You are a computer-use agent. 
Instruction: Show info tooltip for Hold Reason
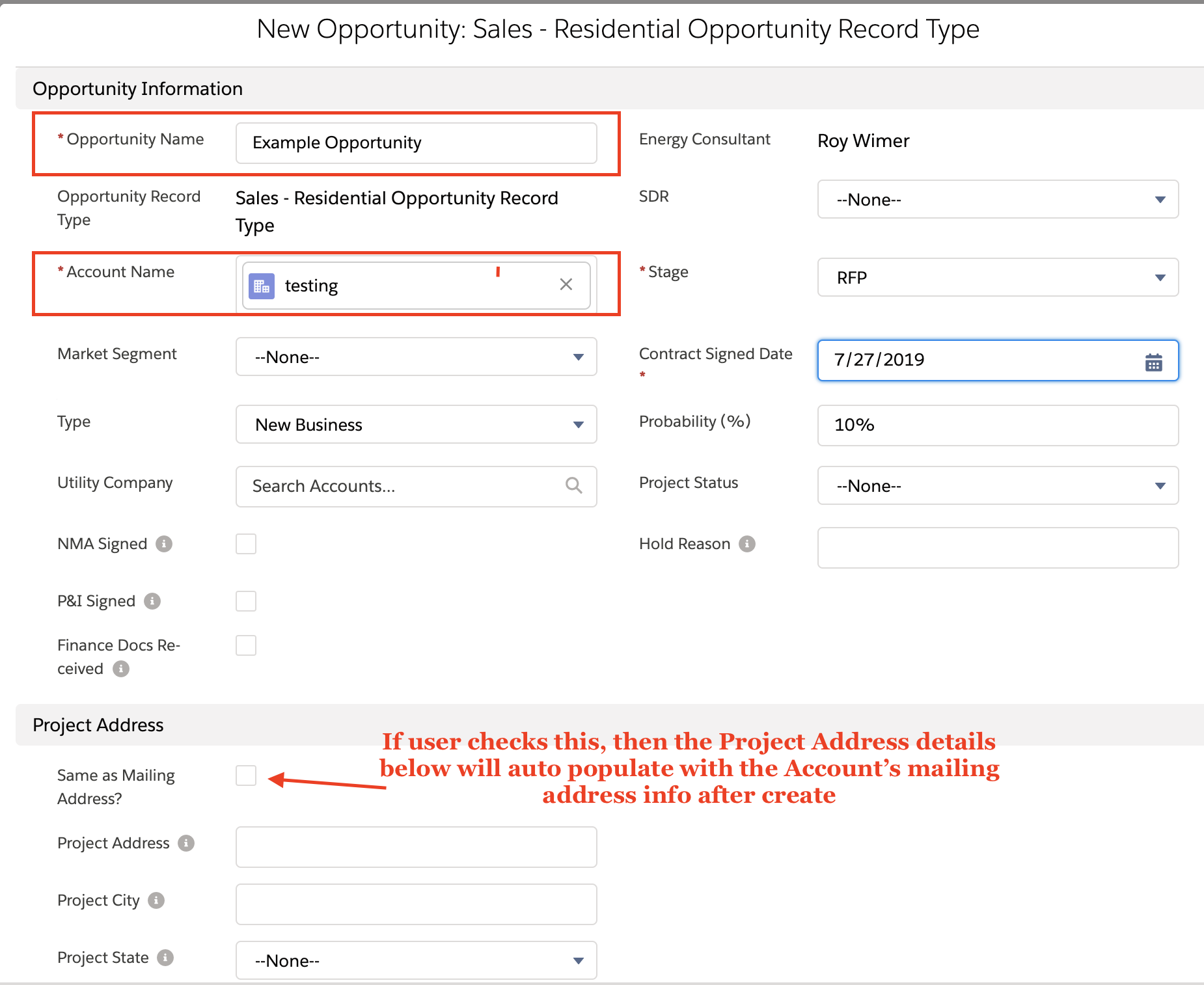747,544
